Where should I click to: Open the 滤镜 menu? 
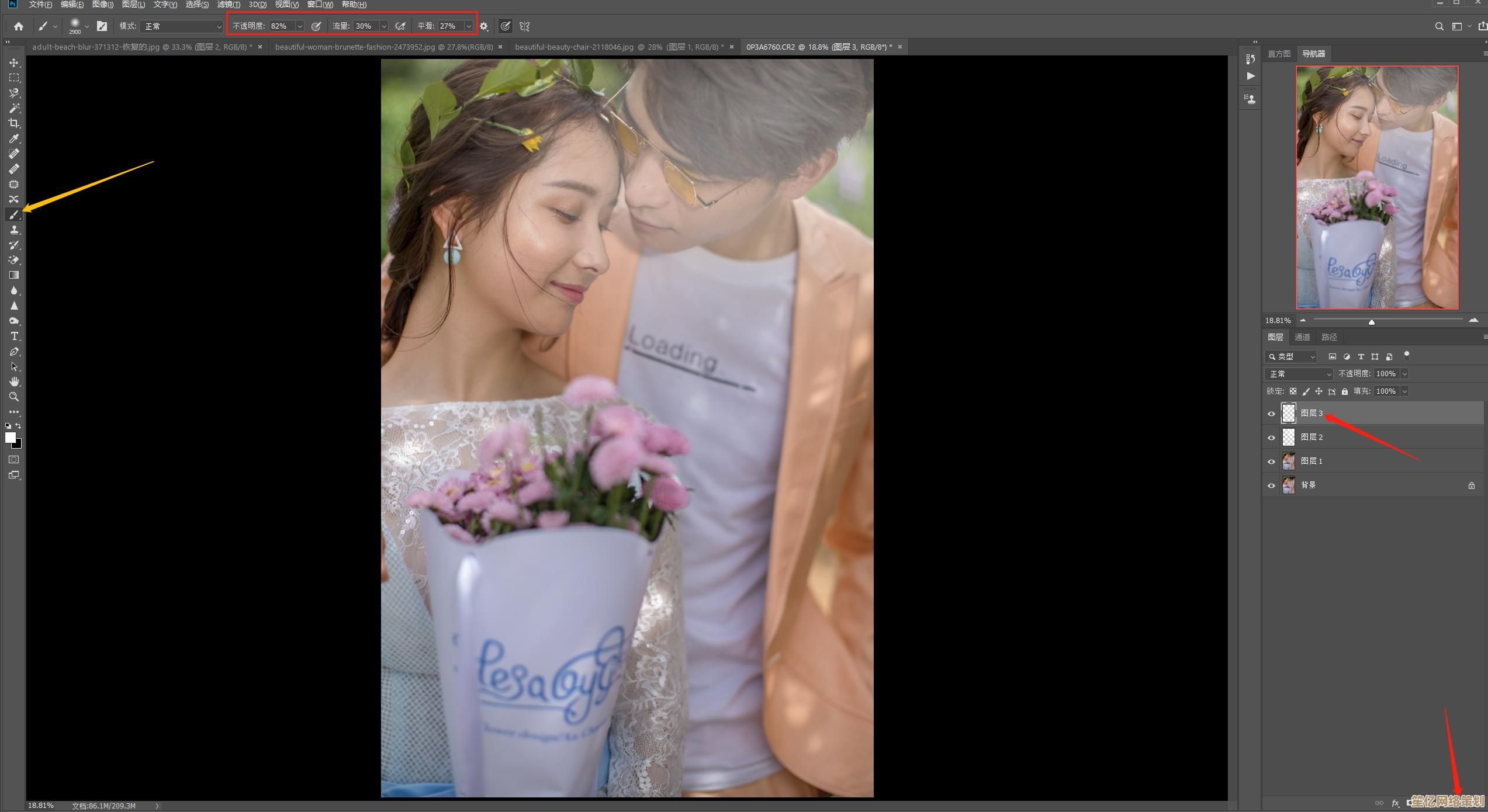(x=228, y=5)
